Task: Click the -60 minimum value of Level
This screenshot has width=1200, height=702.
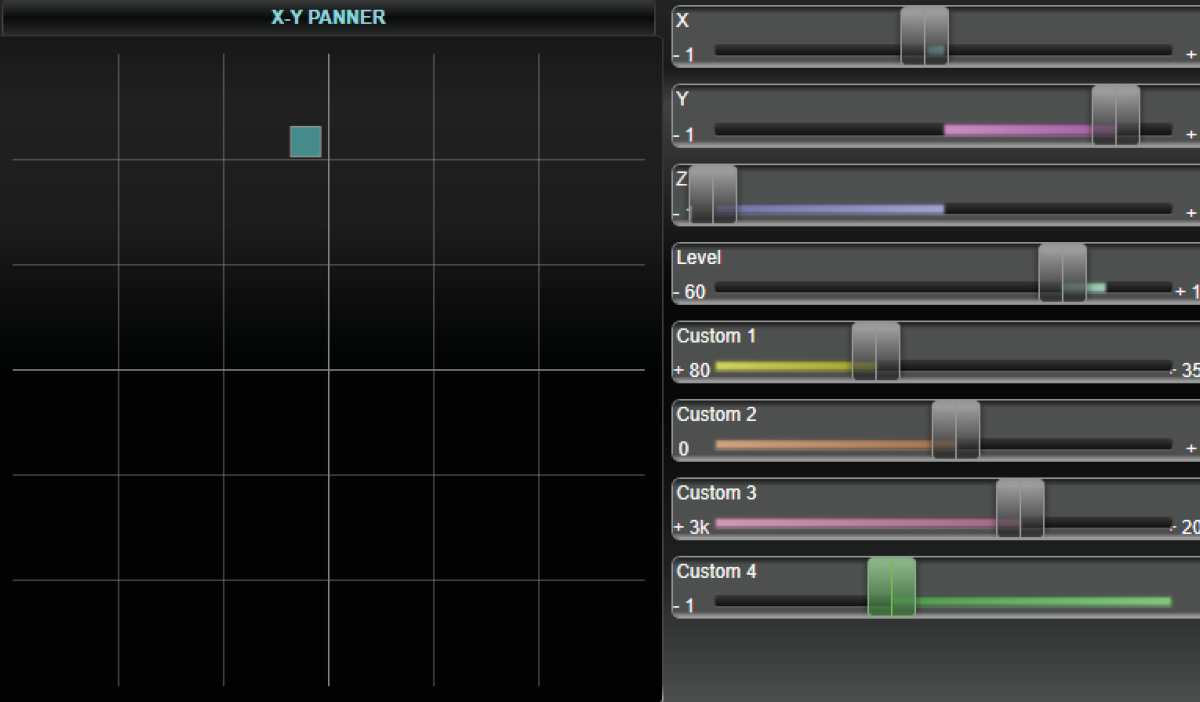Action: tap(690, 292)
